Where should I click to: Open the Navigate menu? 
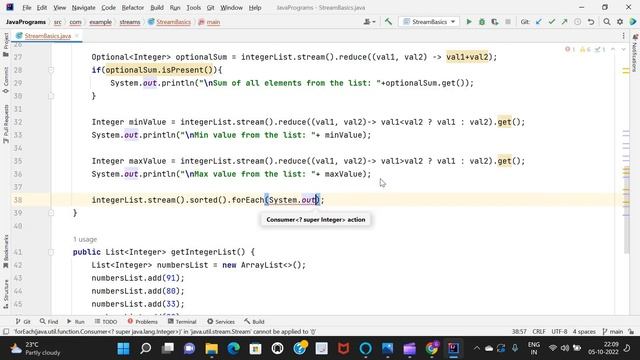coord(83,7)
